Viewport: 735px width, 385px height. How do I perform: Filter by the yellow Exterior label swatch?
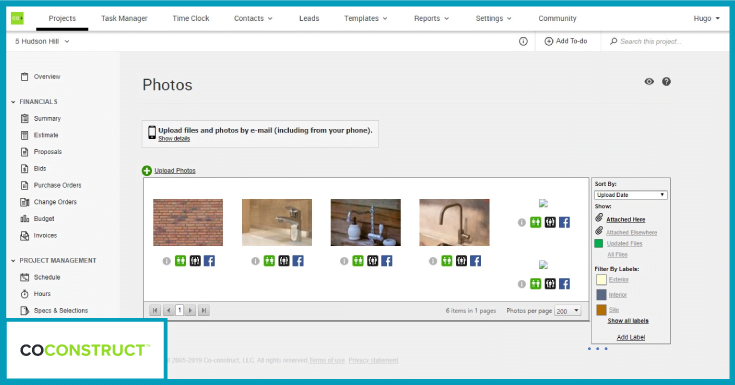point(601,279)
